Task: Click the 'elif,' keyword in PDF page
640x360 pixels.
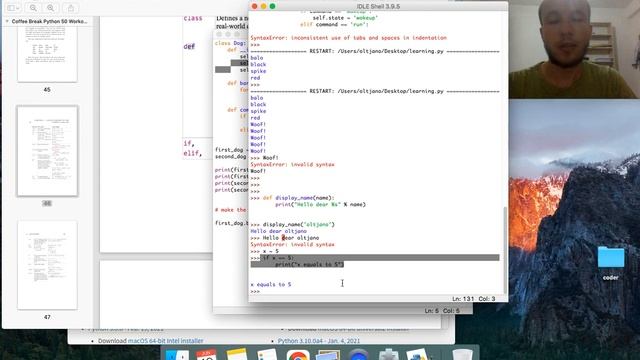Action: tap(193, 153)
